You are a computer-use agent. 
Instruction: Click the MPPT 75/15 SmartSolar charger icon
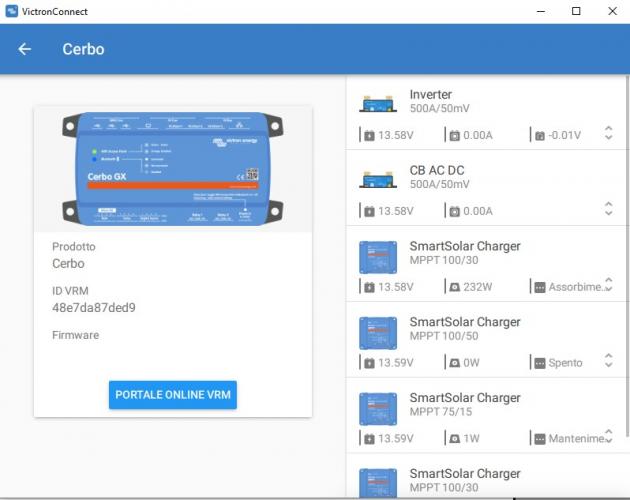tap(378, 409)
